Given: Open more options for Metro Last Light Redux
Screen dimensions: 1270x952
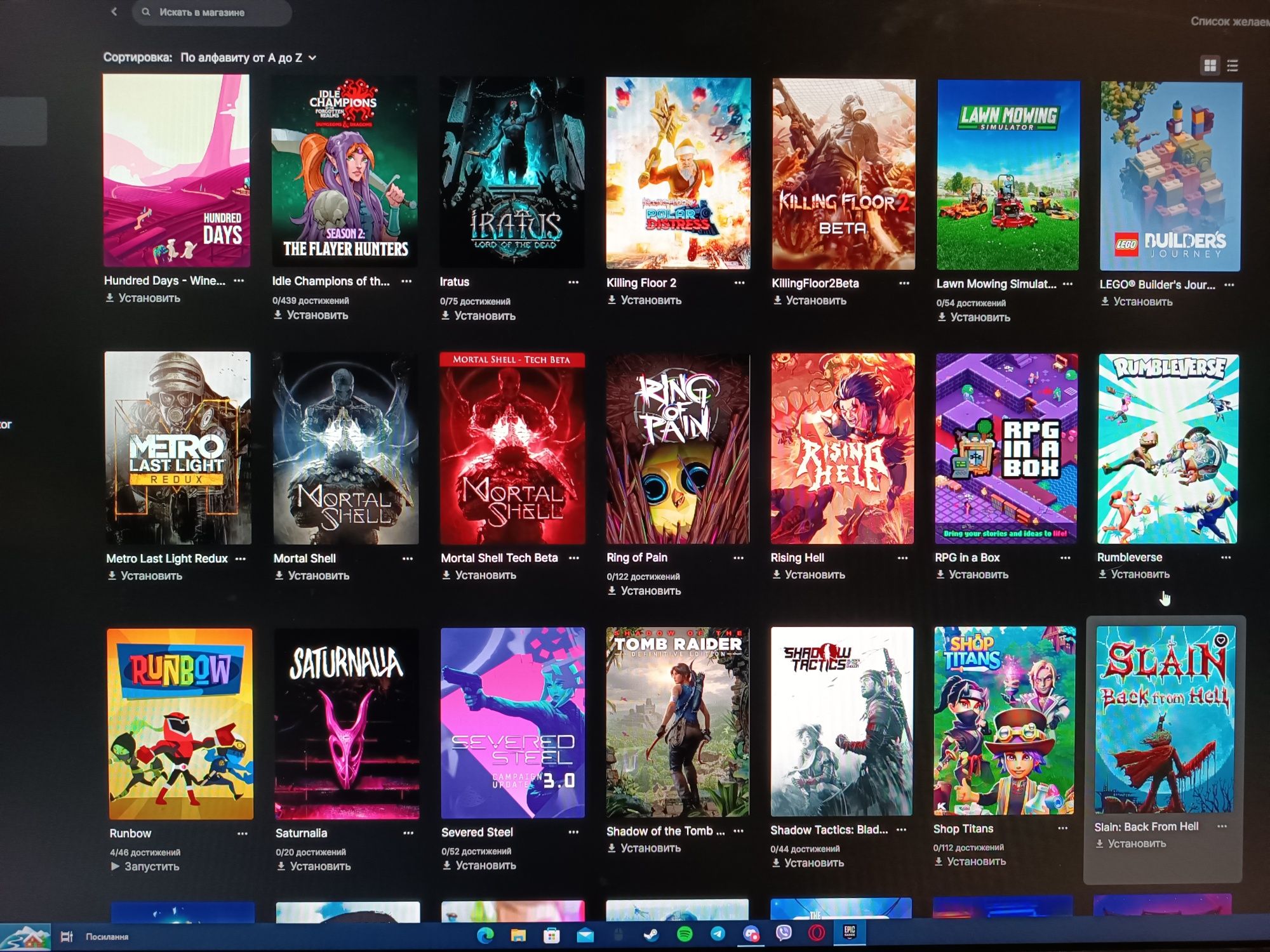Looking at the screenshot, I should tap(241, 559).
